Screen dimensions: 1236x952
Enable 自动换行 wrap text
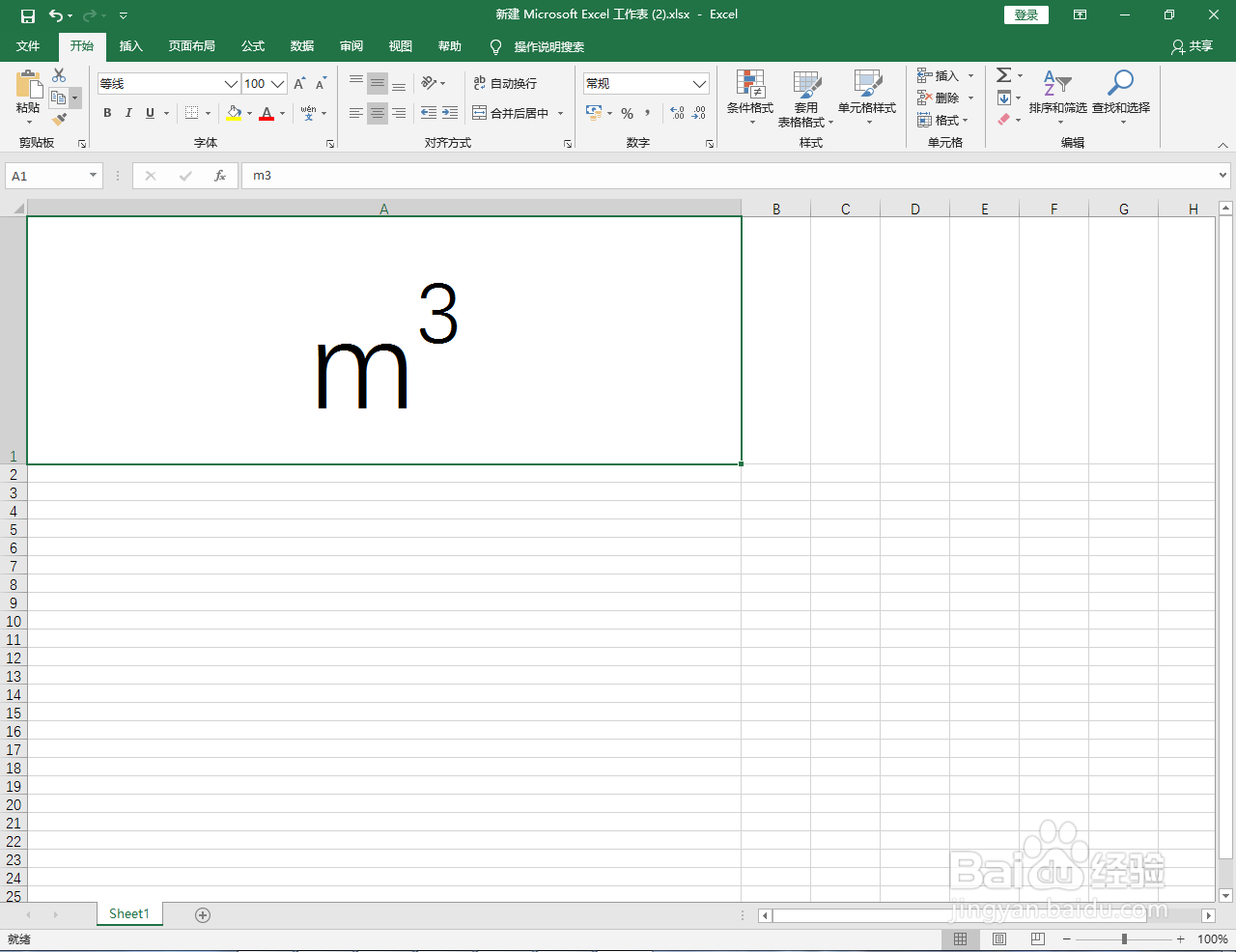tap(505, 83)
